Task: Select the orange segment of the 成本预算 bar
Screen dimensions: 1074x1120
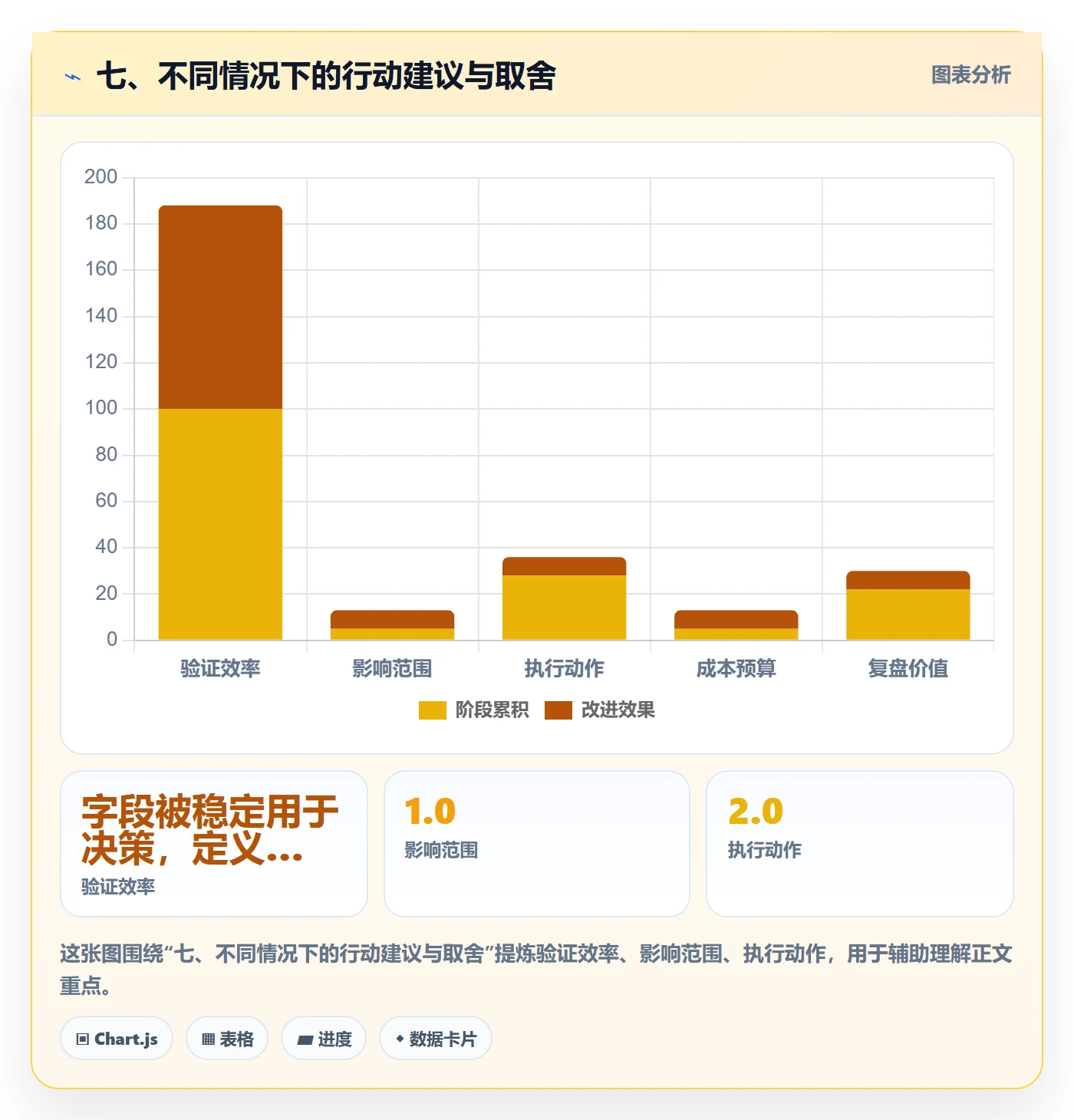Action: (x=736, y=619)
